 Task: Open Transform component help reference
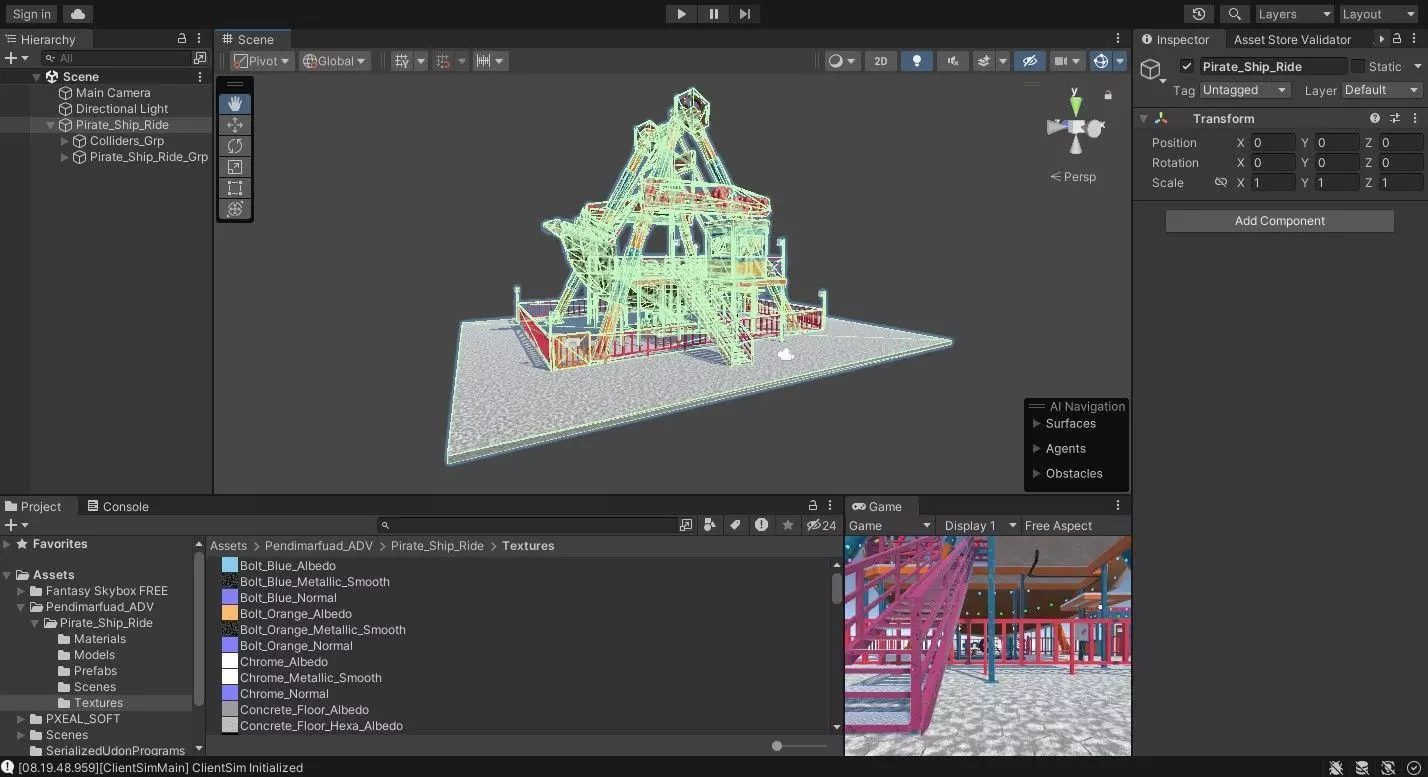[x=1375, y=118]
